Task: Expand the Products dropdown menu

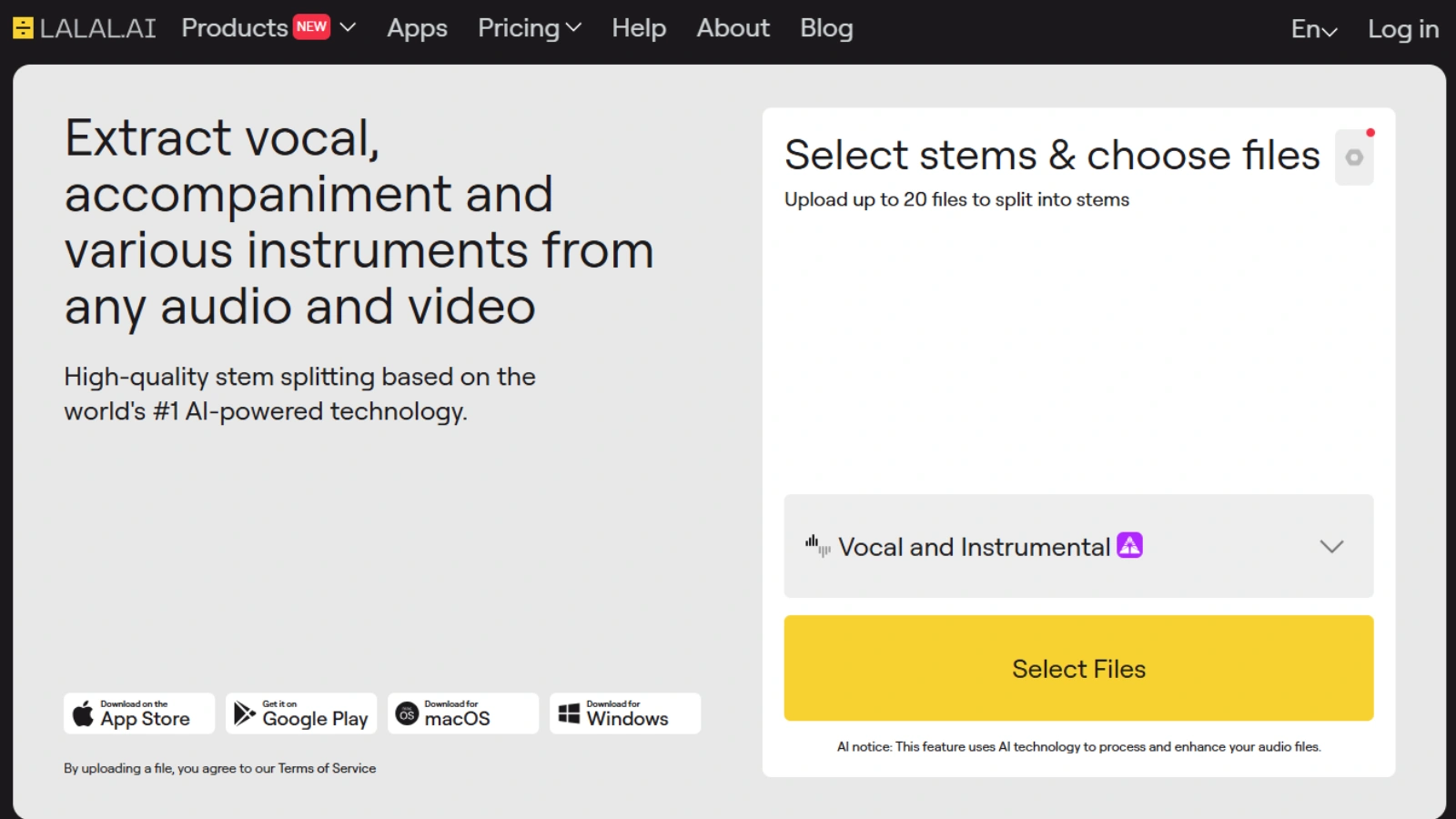Action: coord(348,27)
